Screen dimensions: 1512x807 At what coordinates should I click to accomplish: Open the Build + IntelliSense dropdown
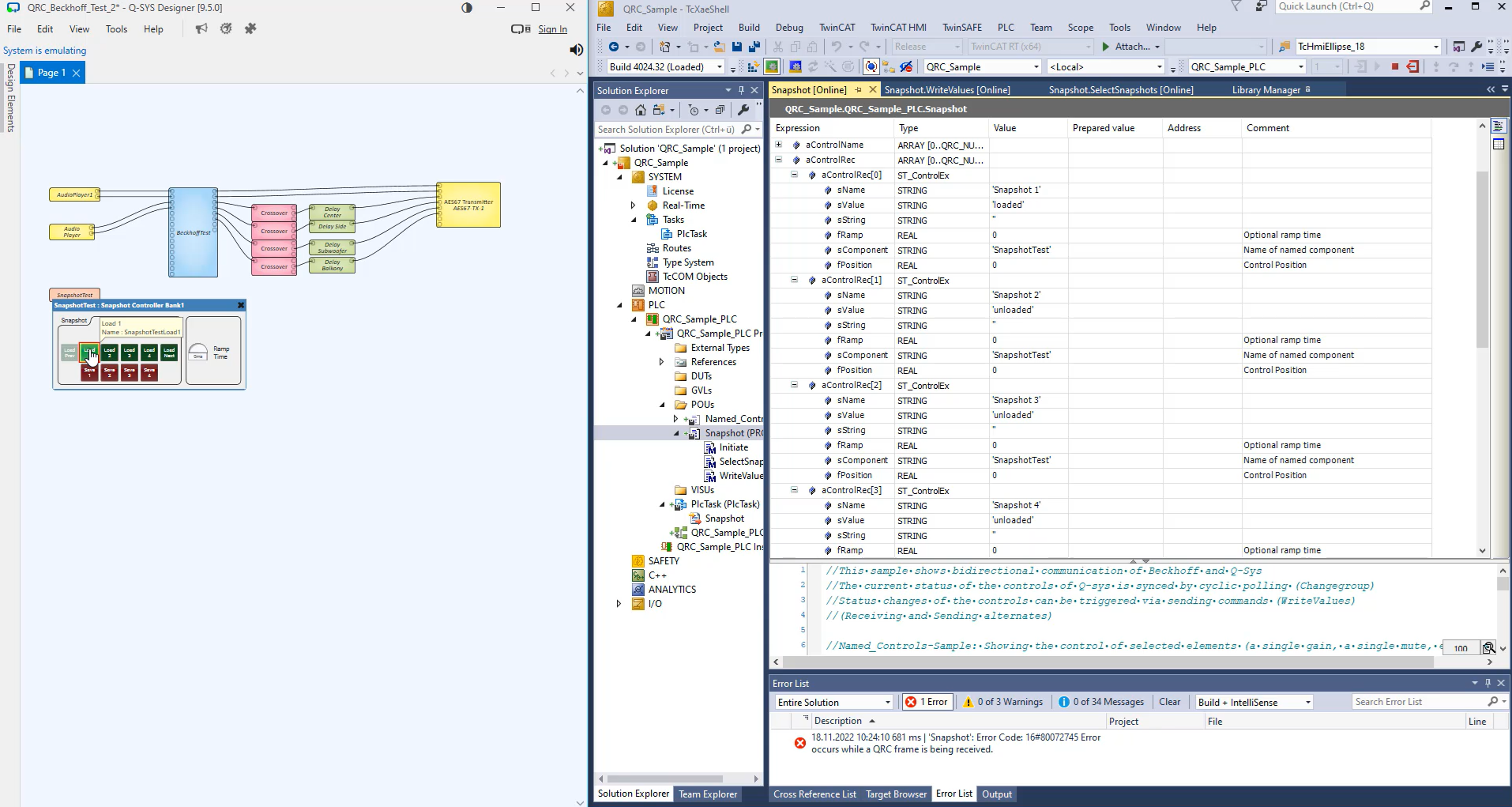pos(1254,702)
